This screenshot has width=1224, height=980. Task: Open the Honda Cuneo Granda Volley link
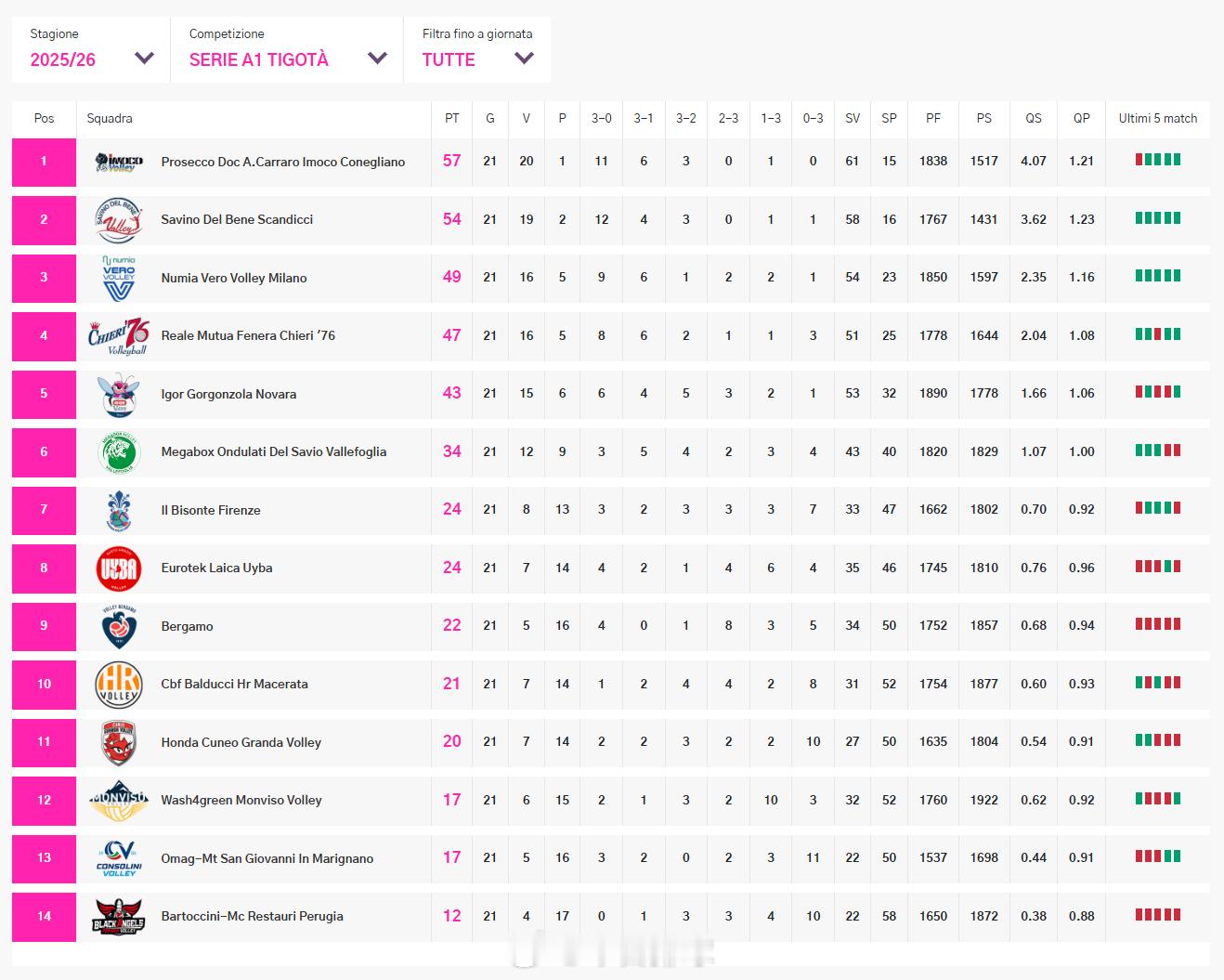click(x=241, y=742)
